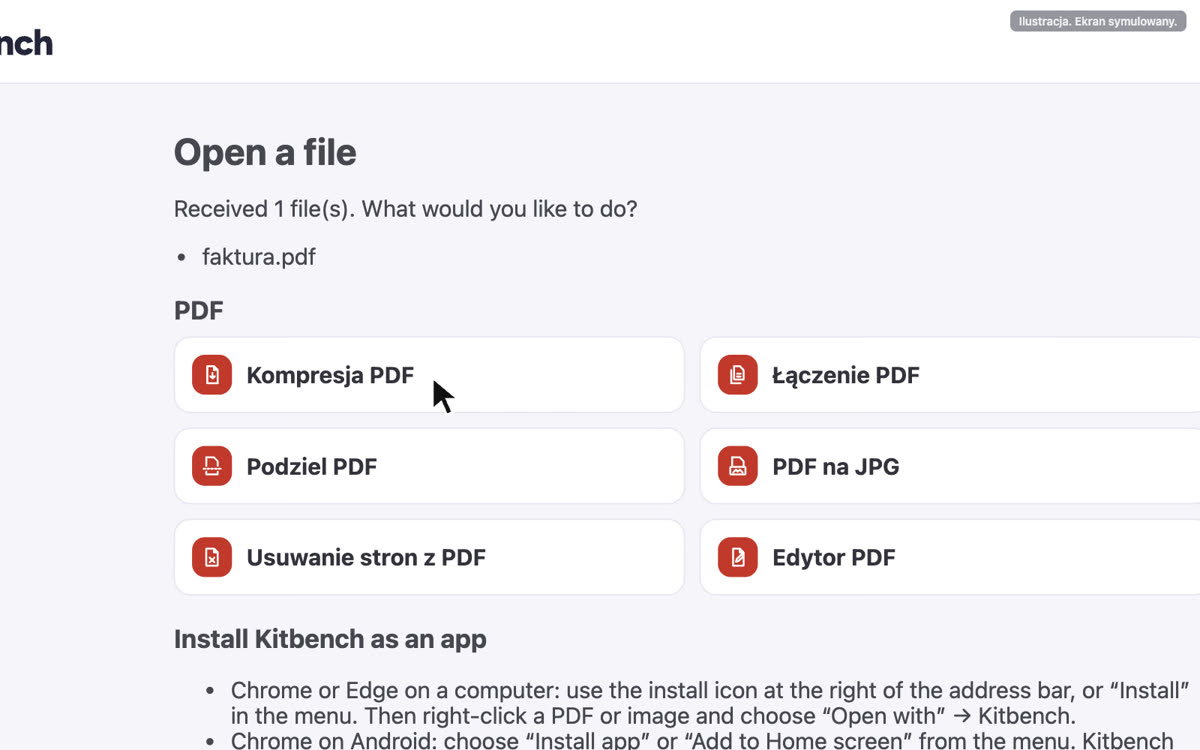Click the Usuwanie stron z PDF icon
This screenshot has height=750, width=1200.
tap(212, 557)
